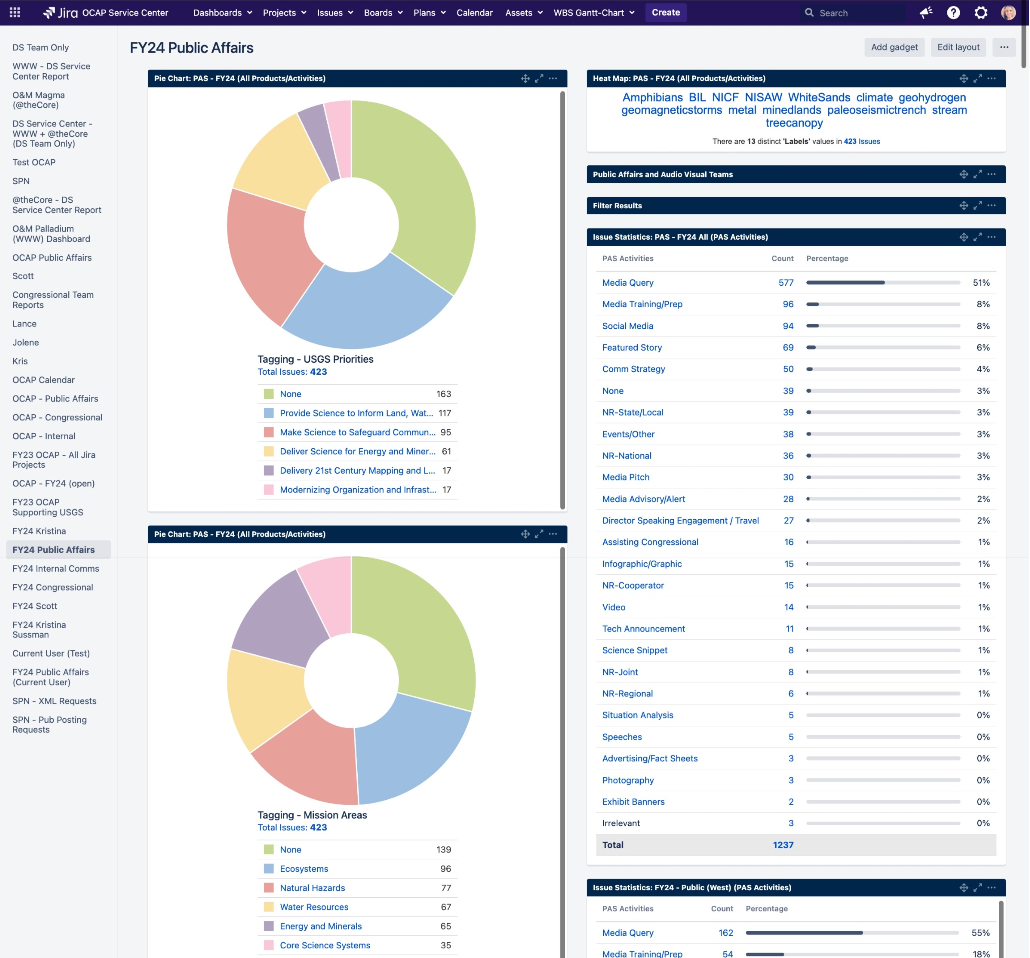Click the Add gadget button
The image size is (1030, 958).
[894, 47]
